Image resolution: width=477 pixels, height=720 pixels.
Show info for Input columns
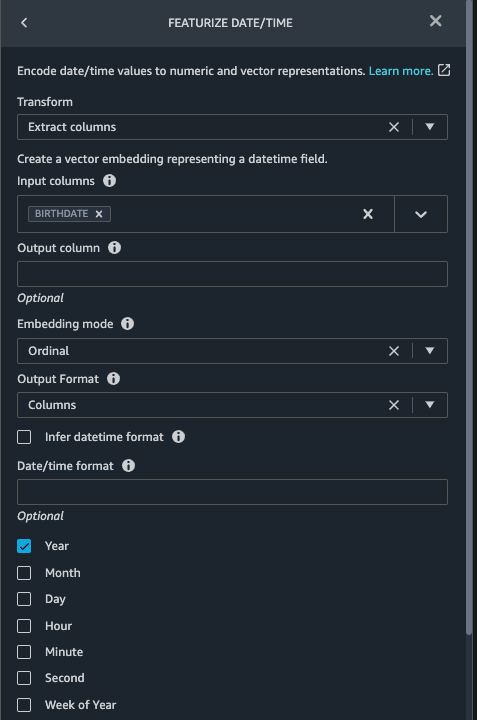pyautogui.click(x=109, y=181)
